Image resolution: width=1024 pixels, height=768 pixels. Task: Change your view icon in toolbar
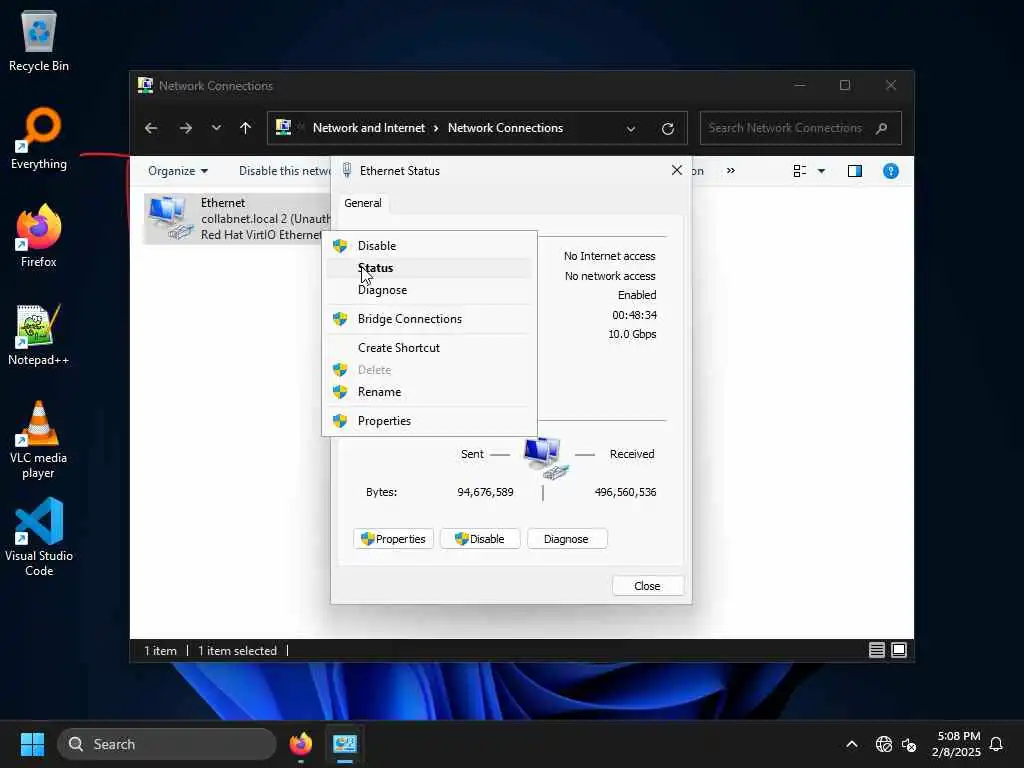tap(799, 171)
